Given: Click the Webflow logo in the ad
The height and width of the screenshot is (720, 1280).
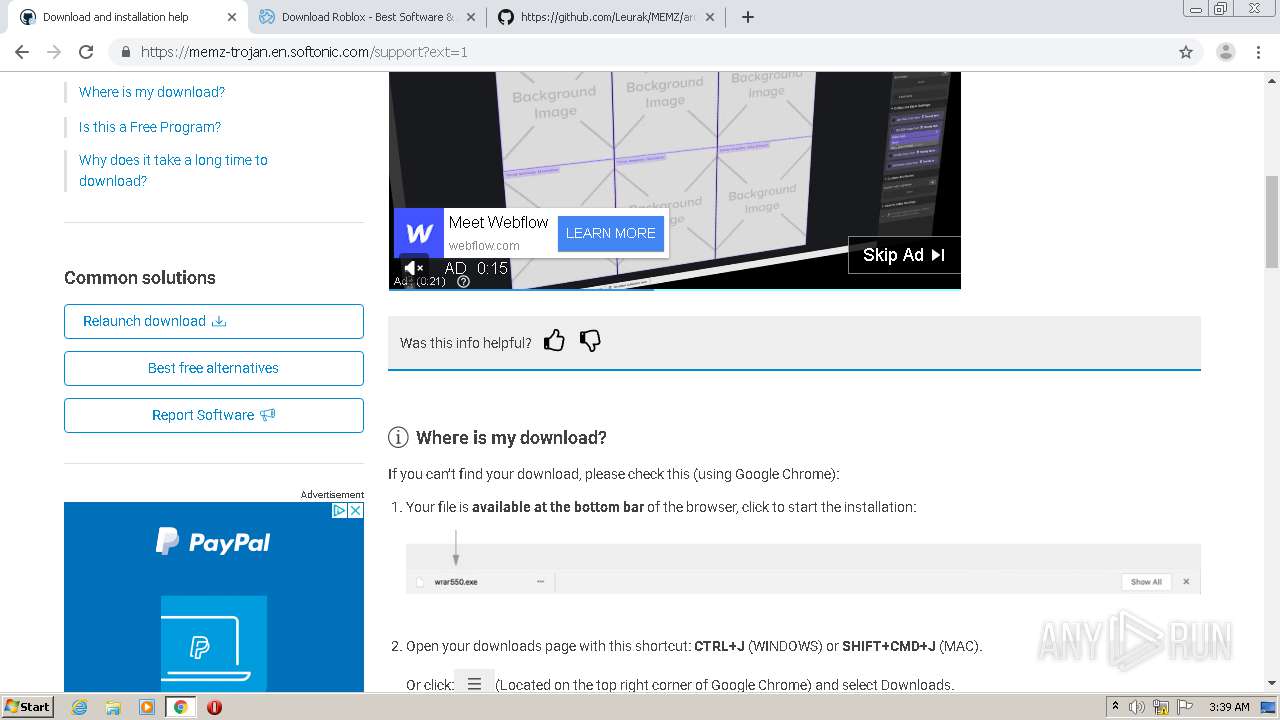Looking at the screenshot, I should click(419, 233).
